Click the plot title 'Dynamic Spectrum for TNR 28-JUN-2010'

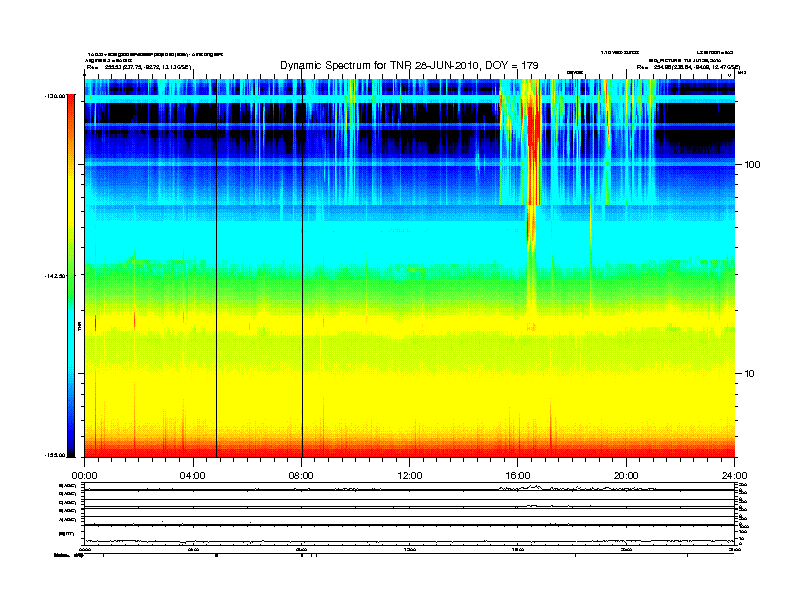(409, 65)
